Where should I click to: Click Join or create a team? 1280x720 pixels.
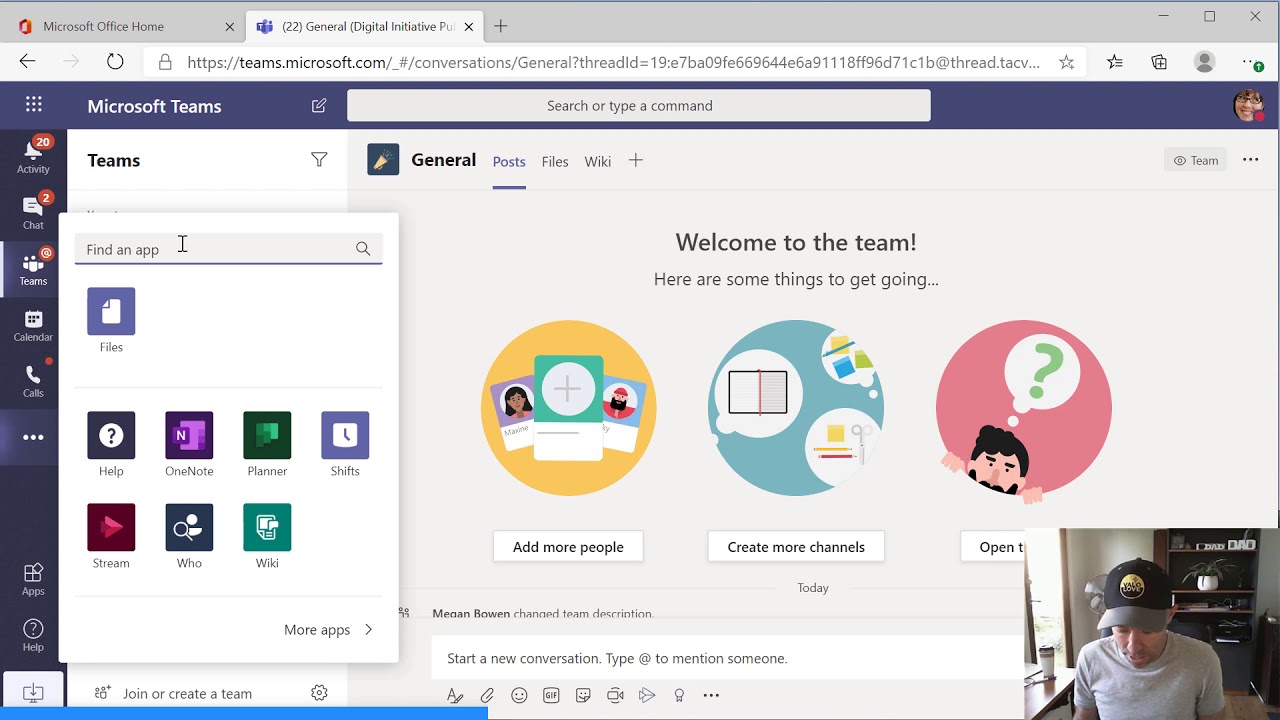tap(187, 693)
